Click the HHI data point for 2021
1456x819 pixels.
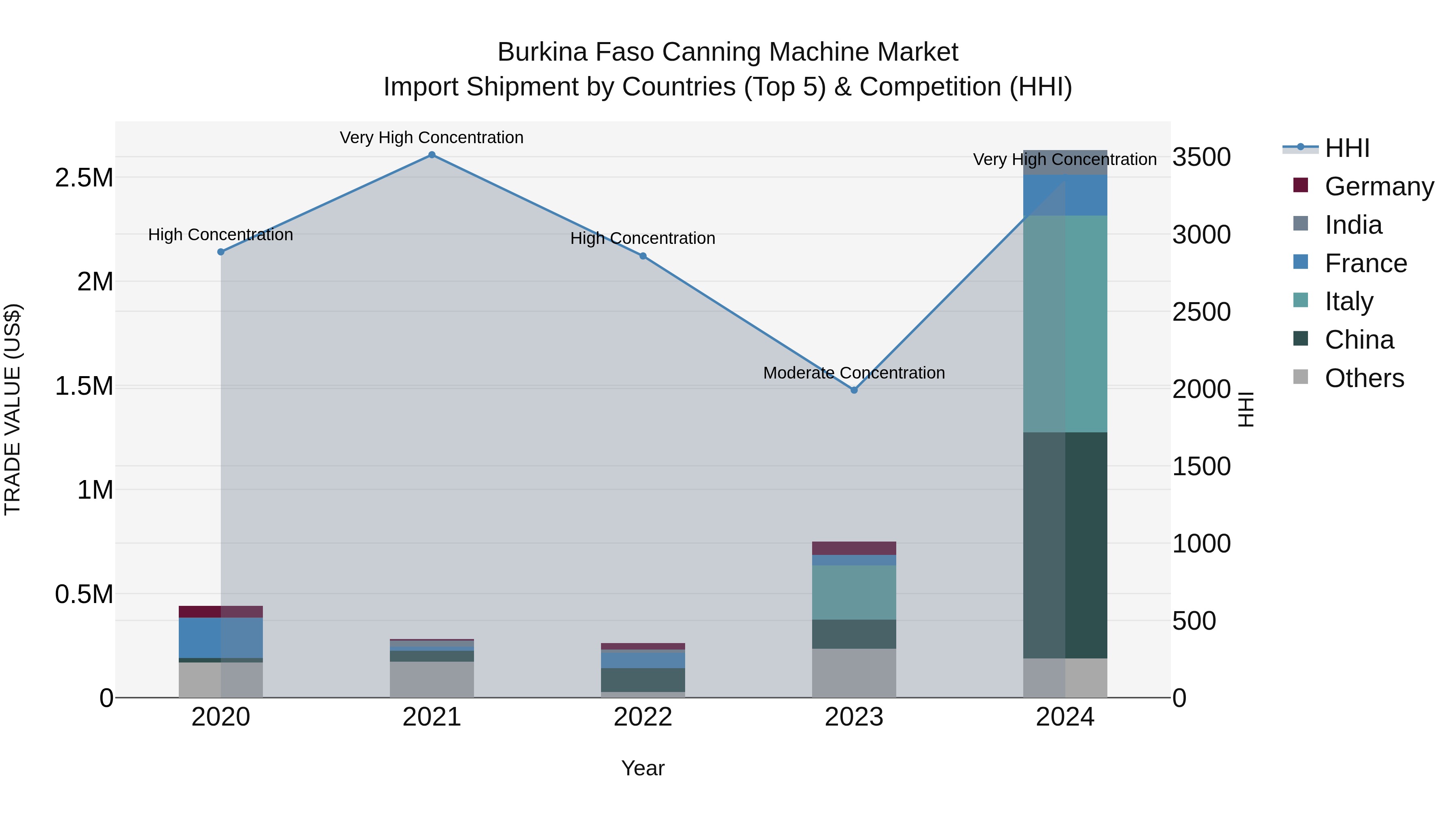(x=432, y=155)
